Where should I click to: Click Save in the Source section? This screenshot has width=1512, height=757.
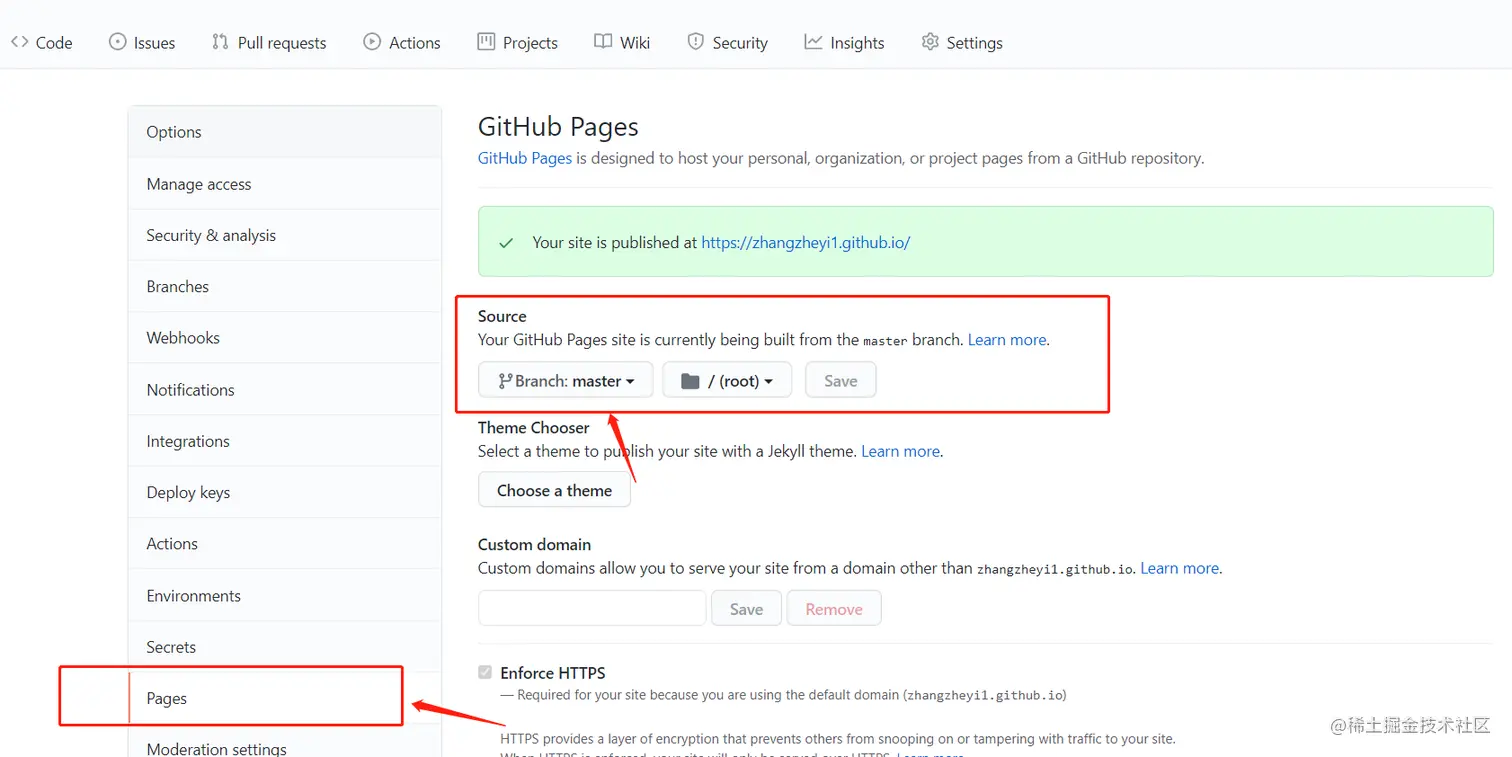point(841,381)
